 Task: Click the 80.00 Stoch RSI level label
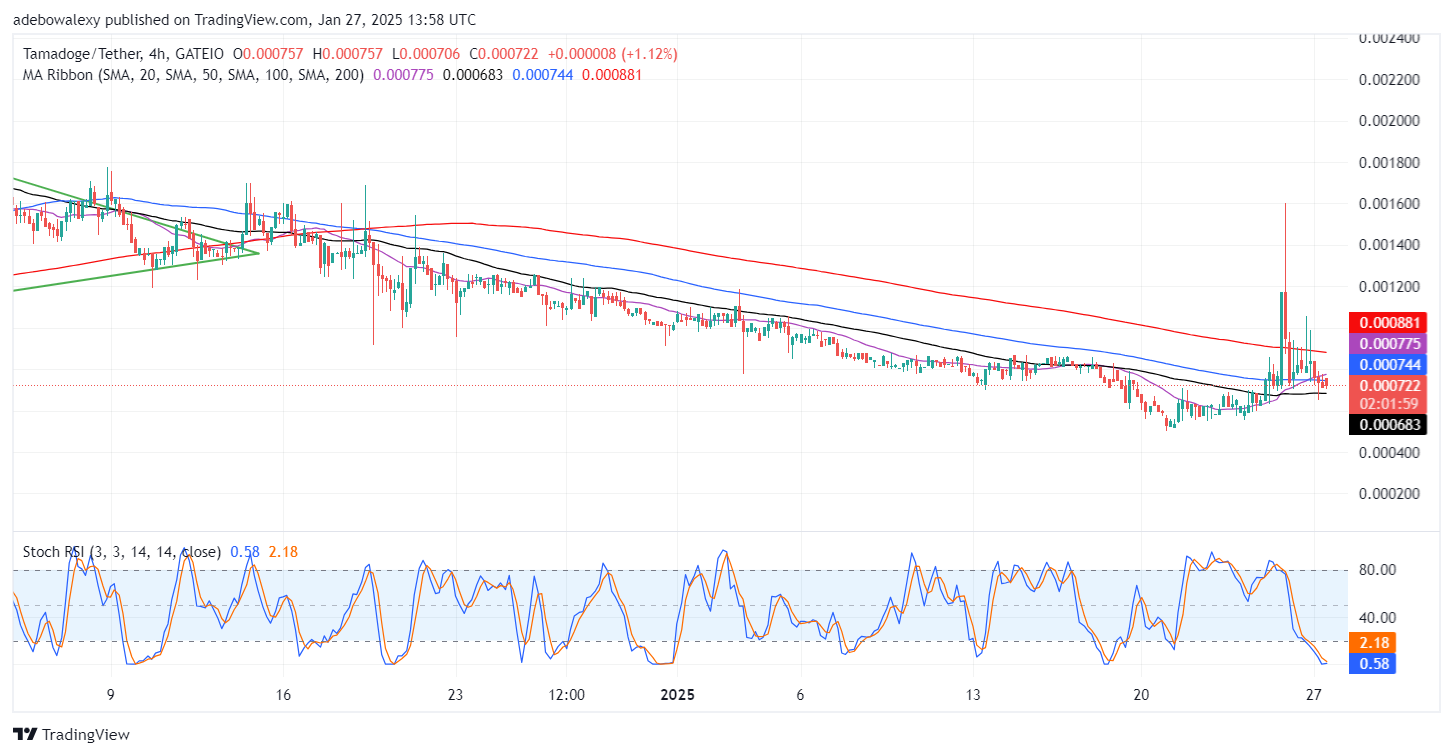[1377, 570]
